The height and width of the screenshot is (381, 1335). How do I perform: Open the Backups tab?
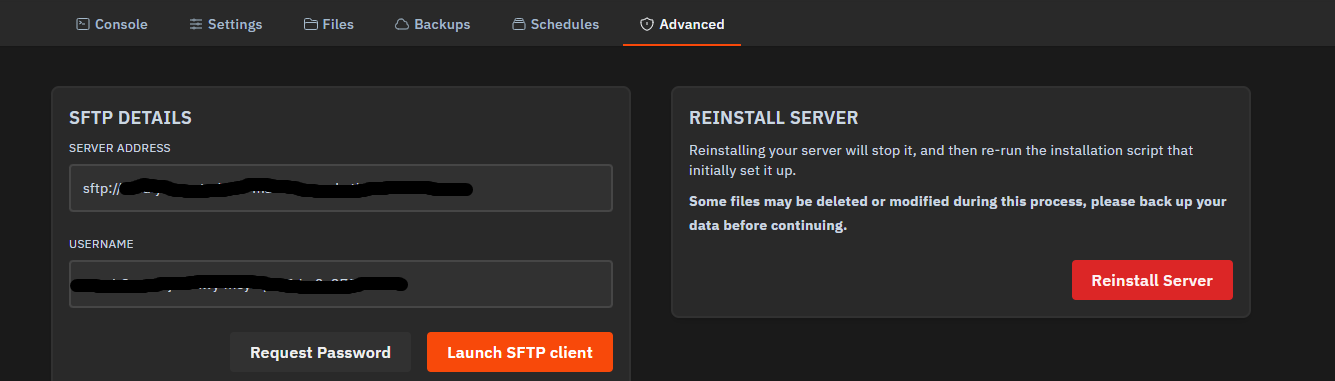[433, 24]
